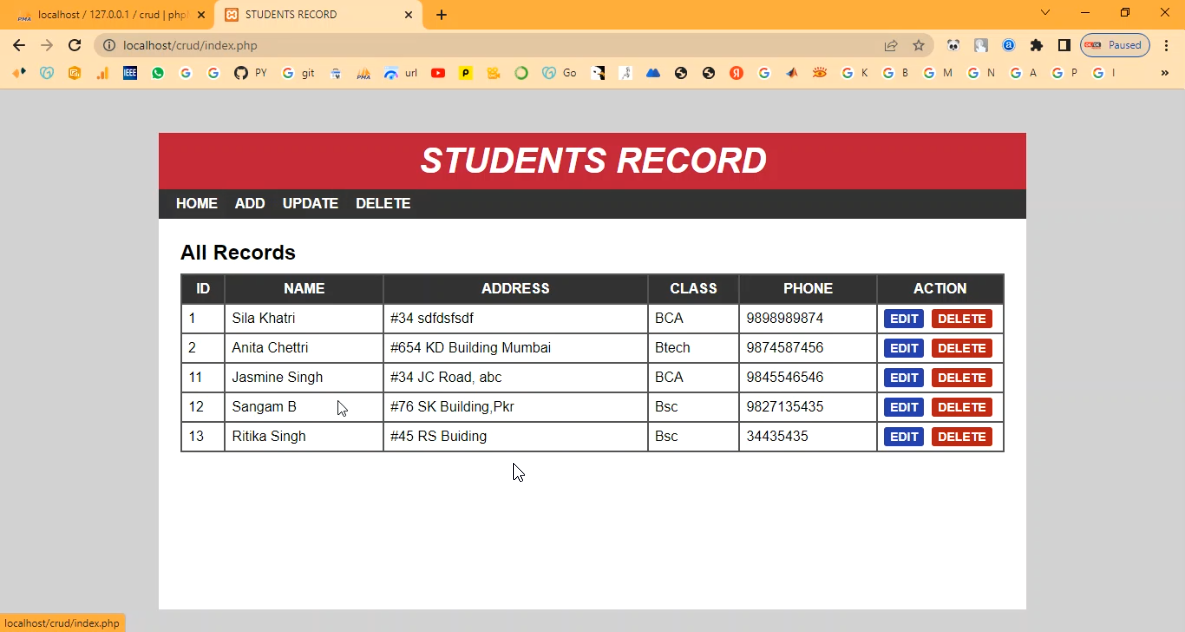Switch to the phpMyAdmin localhost tab
Viewport: 1185px width, 632px height.
tap(110, 15)
